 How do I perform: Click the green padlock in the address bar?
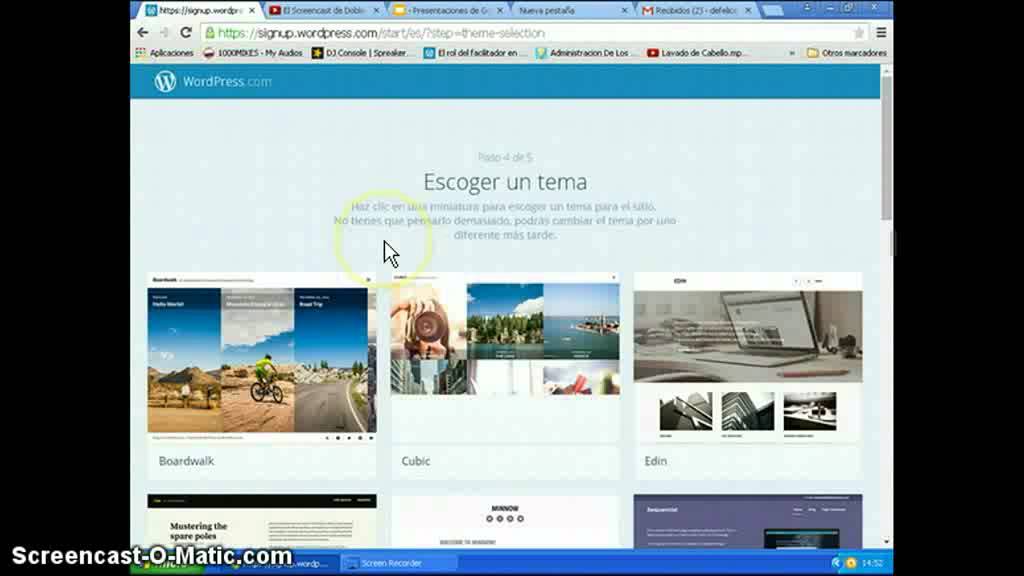(x=210, y=33)
